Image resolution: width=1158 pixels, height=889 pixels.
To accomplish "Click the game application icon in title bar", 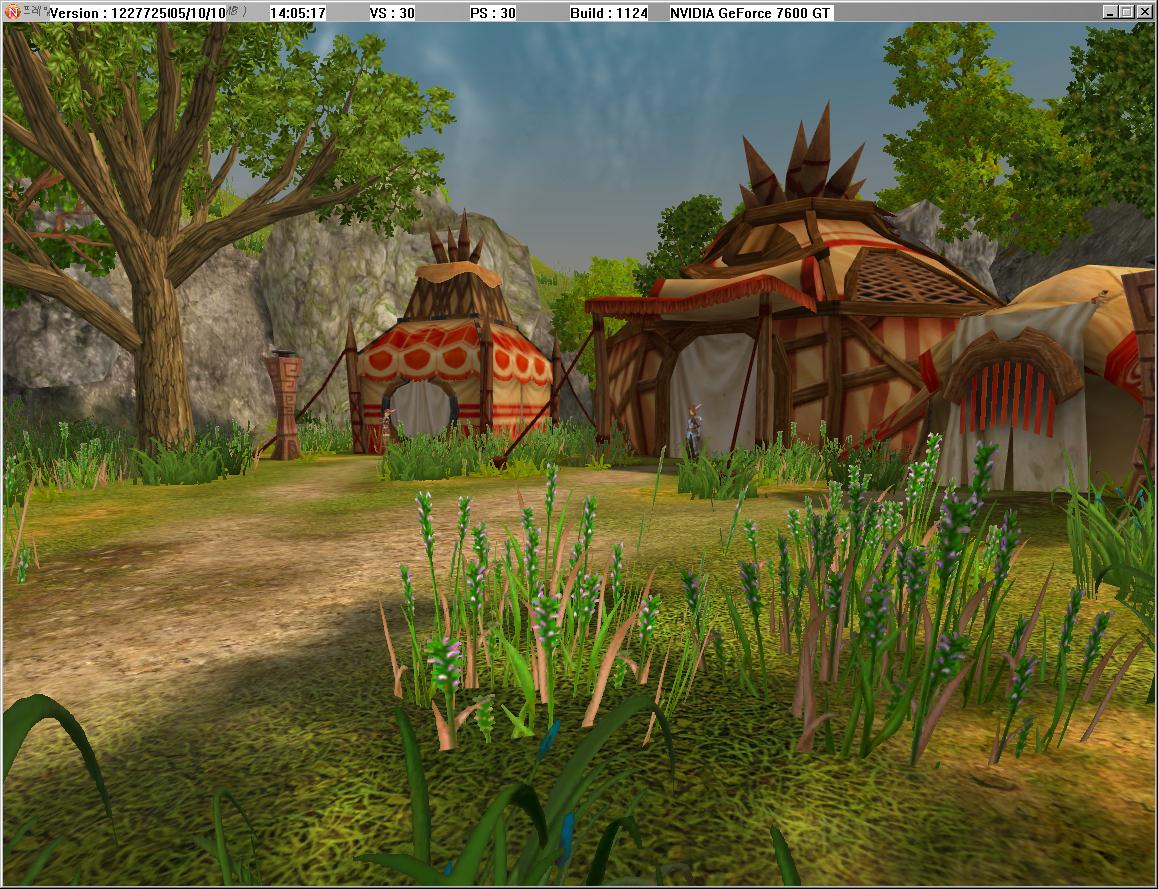I will click(13, 12).
